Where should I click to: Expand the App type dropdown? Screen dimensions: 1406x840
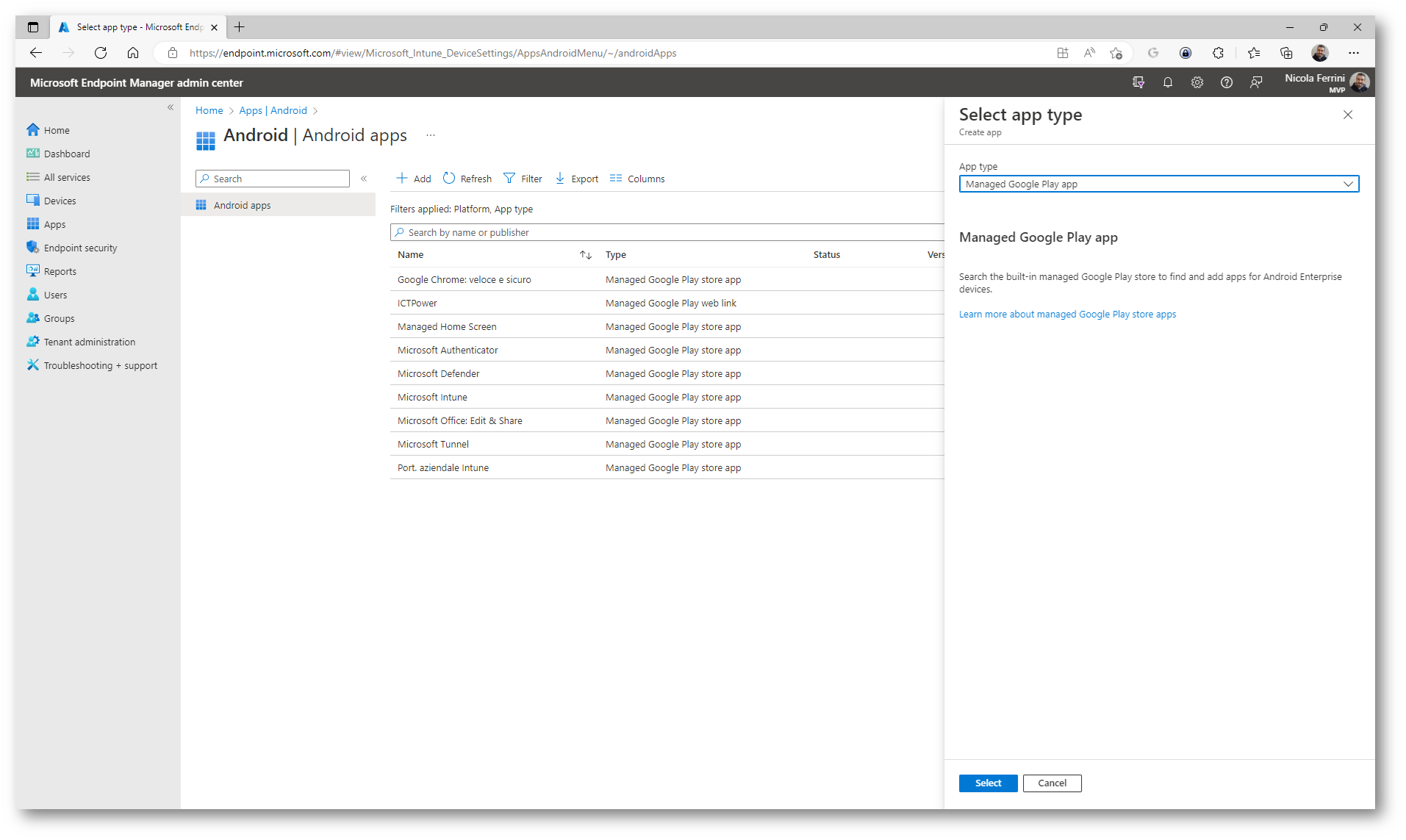[1159, 184]
